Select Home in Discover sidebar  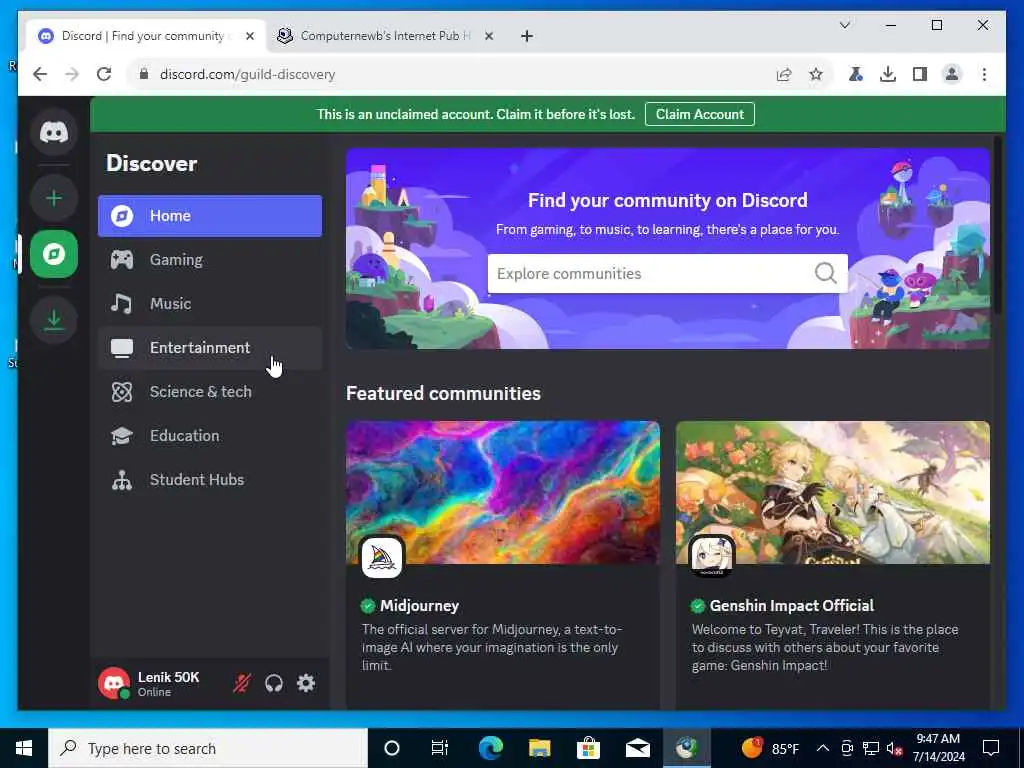click(210, 216)
